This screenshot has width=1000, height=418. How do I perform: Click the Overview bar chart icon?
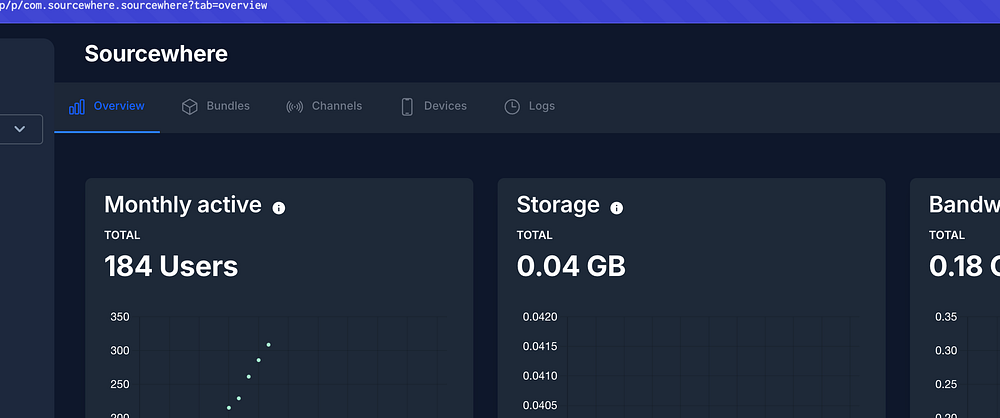point(77,107)
